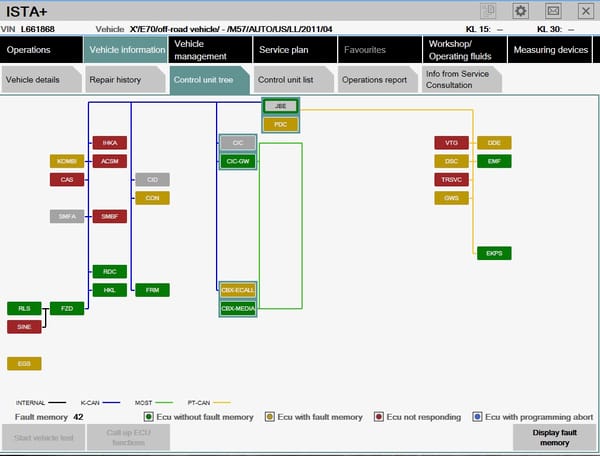Click the Fault memory count 42
The width and height of the screenshot is (600, 456).
(78, 417)
